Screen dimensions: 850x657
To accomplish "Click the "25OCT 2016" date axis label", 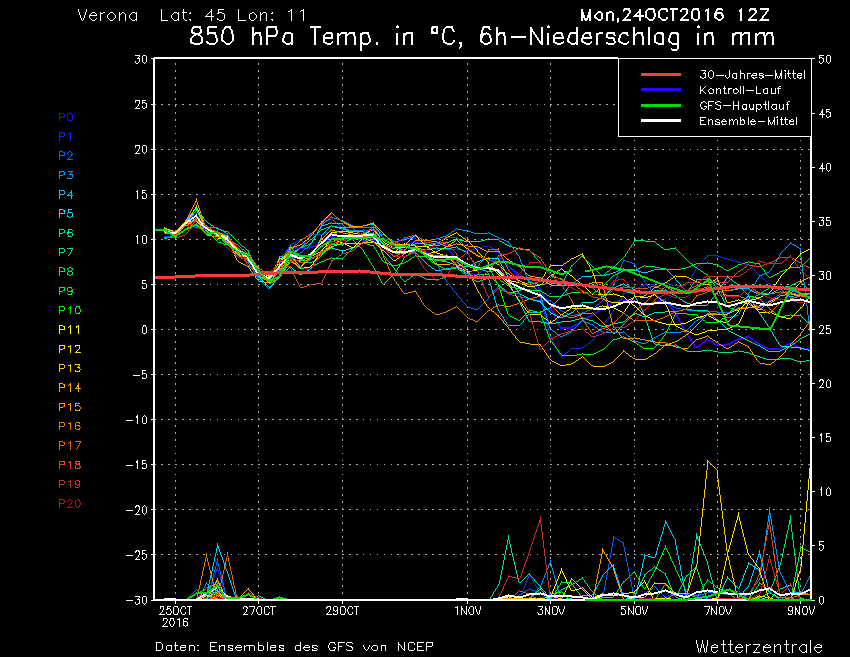I will click(175, 616).
